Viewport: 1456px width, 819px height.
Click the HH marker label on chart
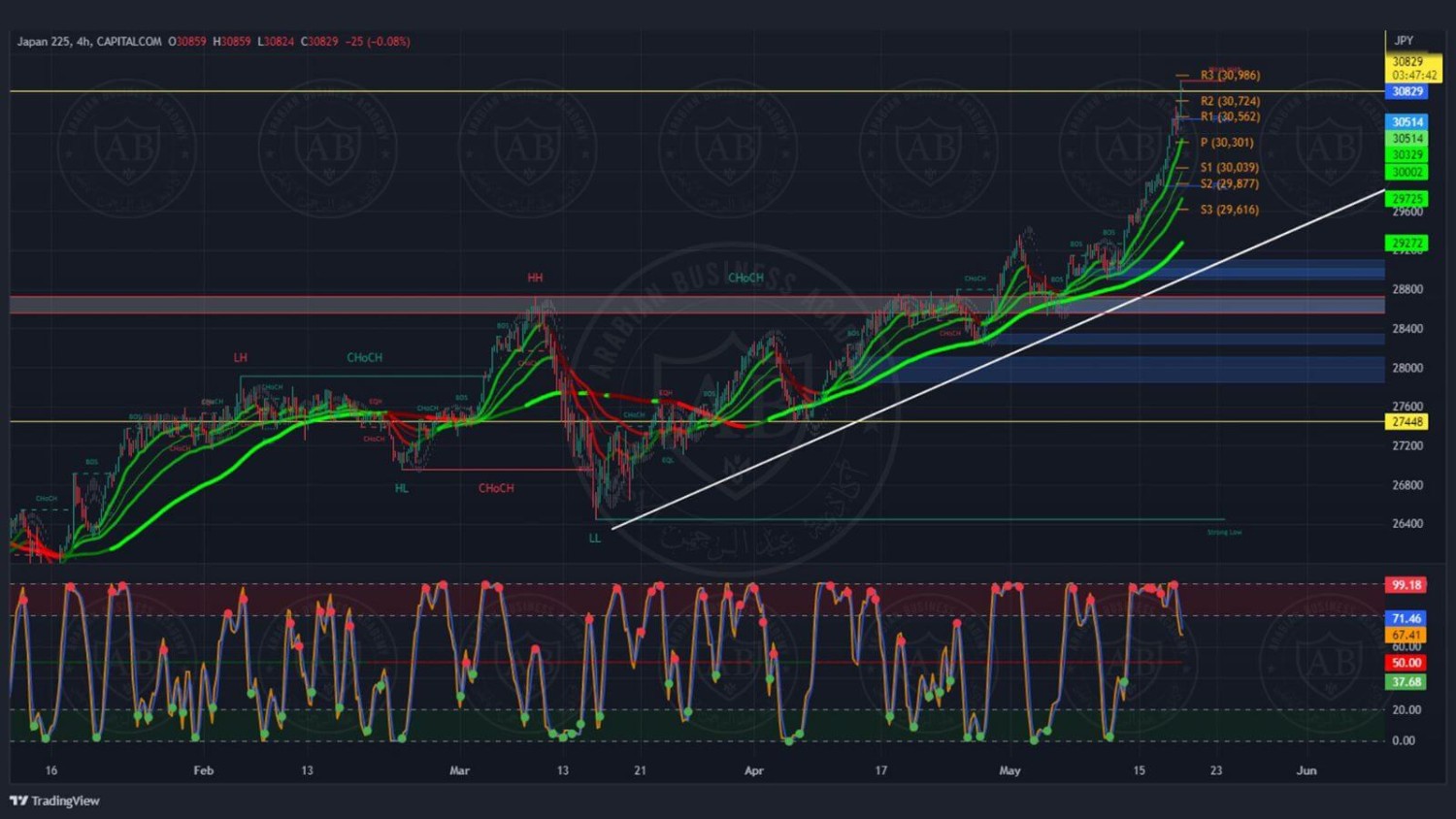[x=535, y=278]
